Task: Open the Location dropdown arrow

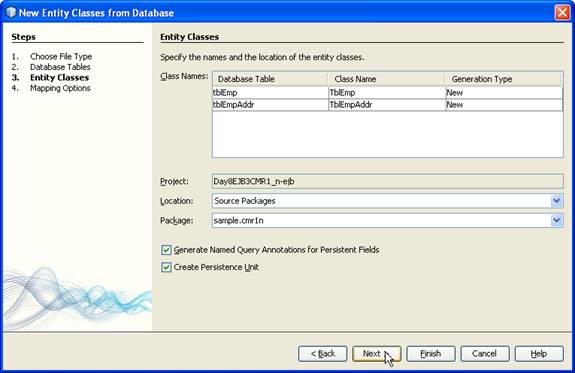Action: pos(556,201)
